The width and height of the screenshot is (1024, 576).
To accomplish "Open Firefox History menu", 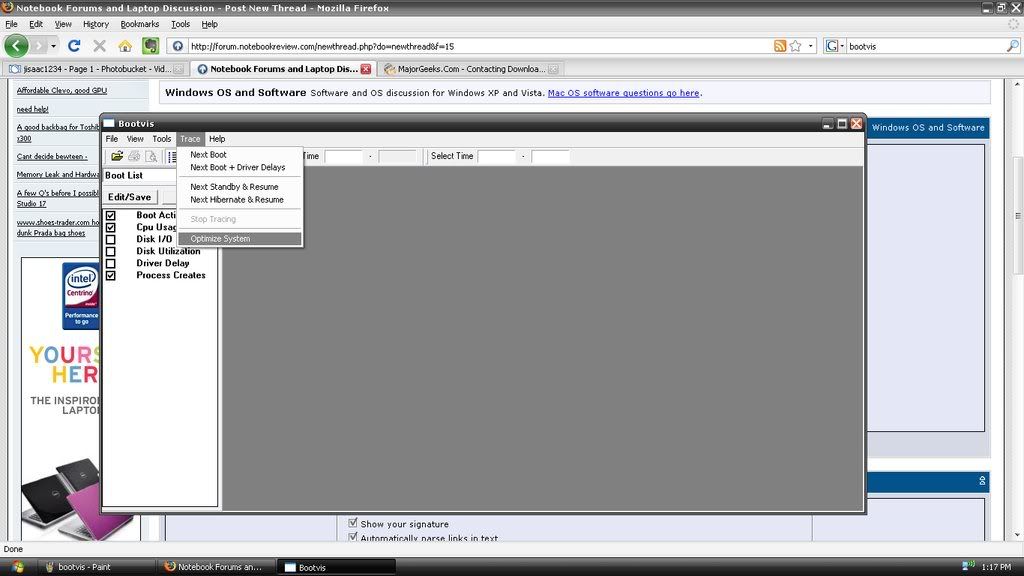I will [95, 24].
